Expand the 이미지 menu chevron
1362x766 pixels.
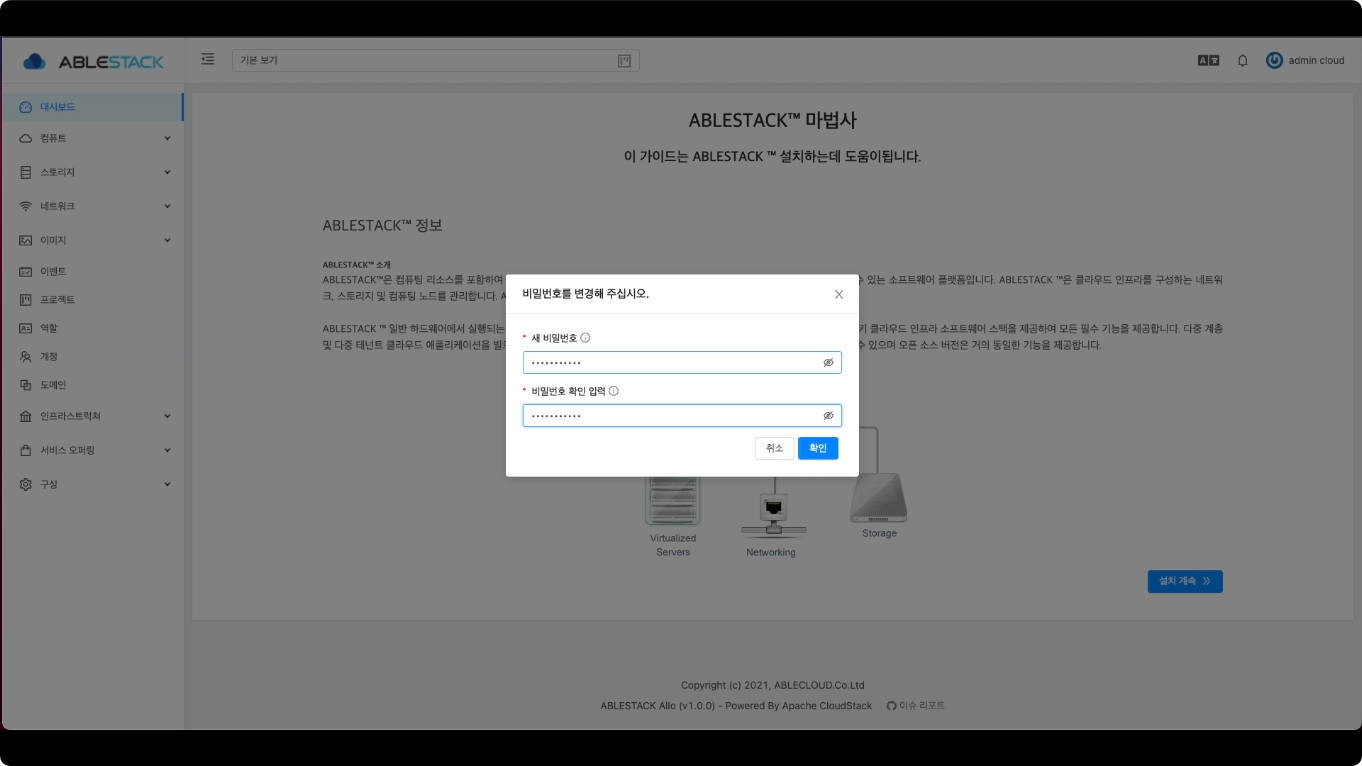(167, 240)
